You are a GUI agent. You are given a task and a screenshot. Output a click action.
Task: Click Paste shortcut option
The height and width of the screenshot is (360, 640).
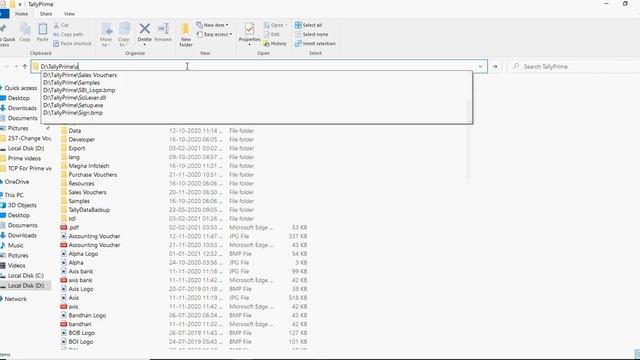pyautogui.click(x=72, y=43)
